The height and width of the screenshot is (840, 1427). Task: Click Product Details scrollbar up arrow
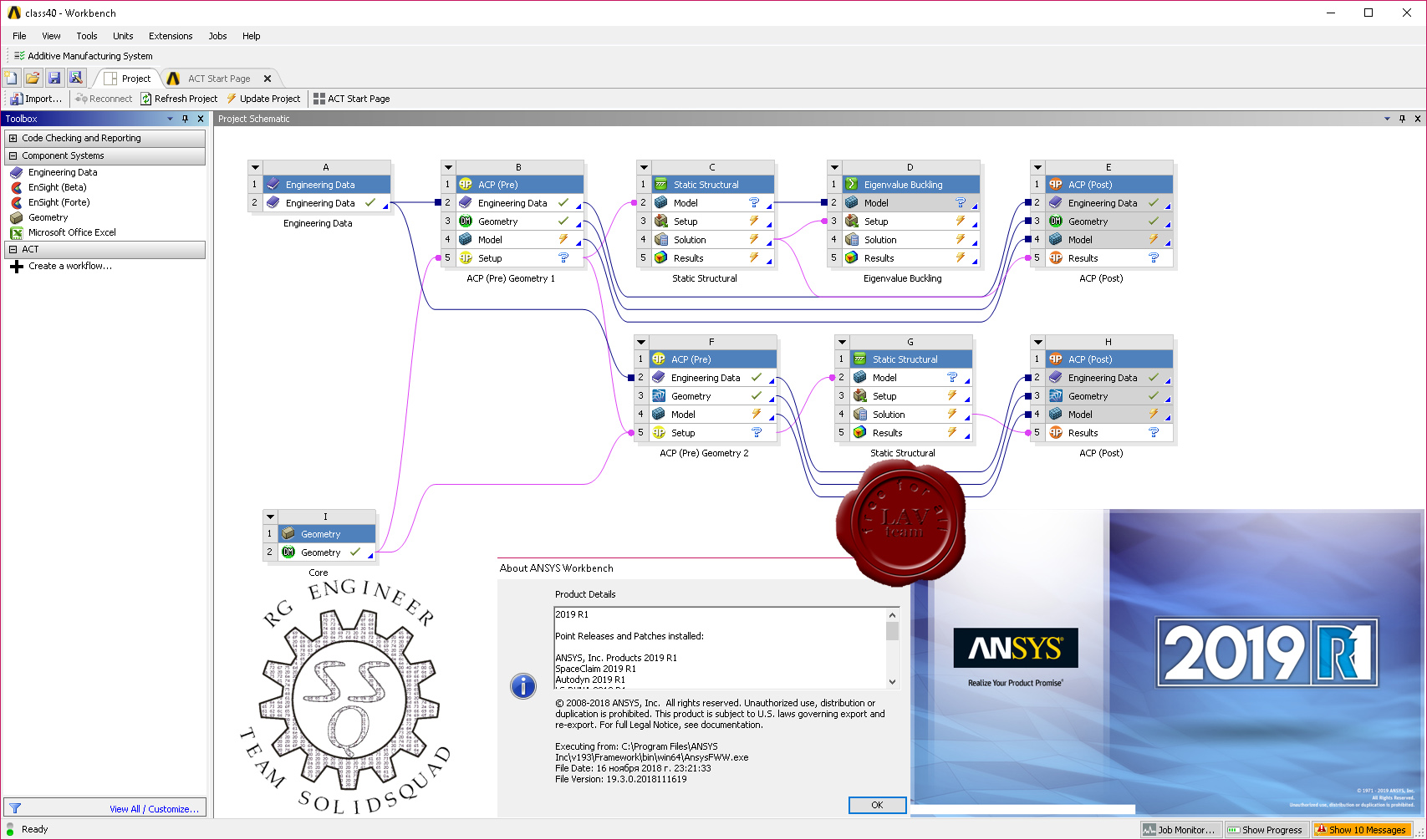[x=892, y=614]
